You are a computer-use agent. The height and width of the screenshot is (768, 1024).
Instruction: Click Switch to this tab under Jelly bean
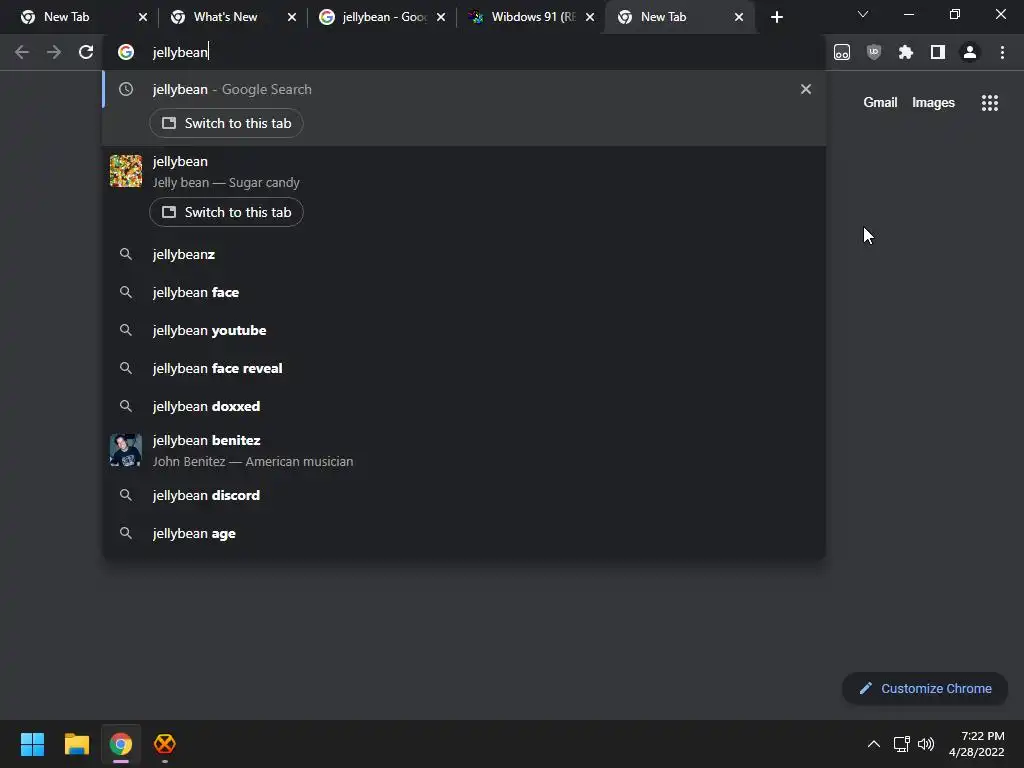[x=226, y=212]
